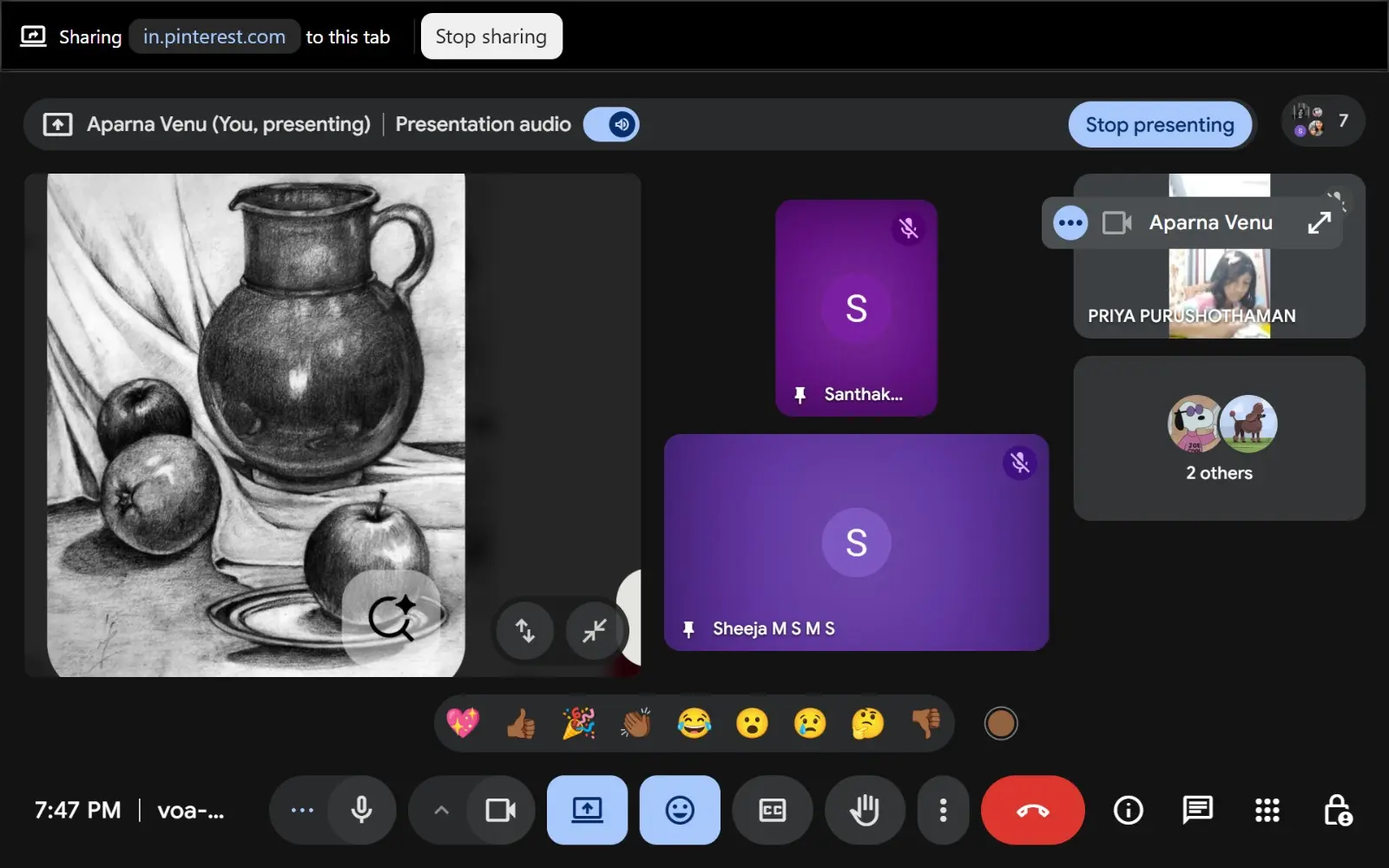The width and height of the screenshot is (1389, 868).
Task: Change the reaction skin tone swatch
Action: pos(1001,723)
